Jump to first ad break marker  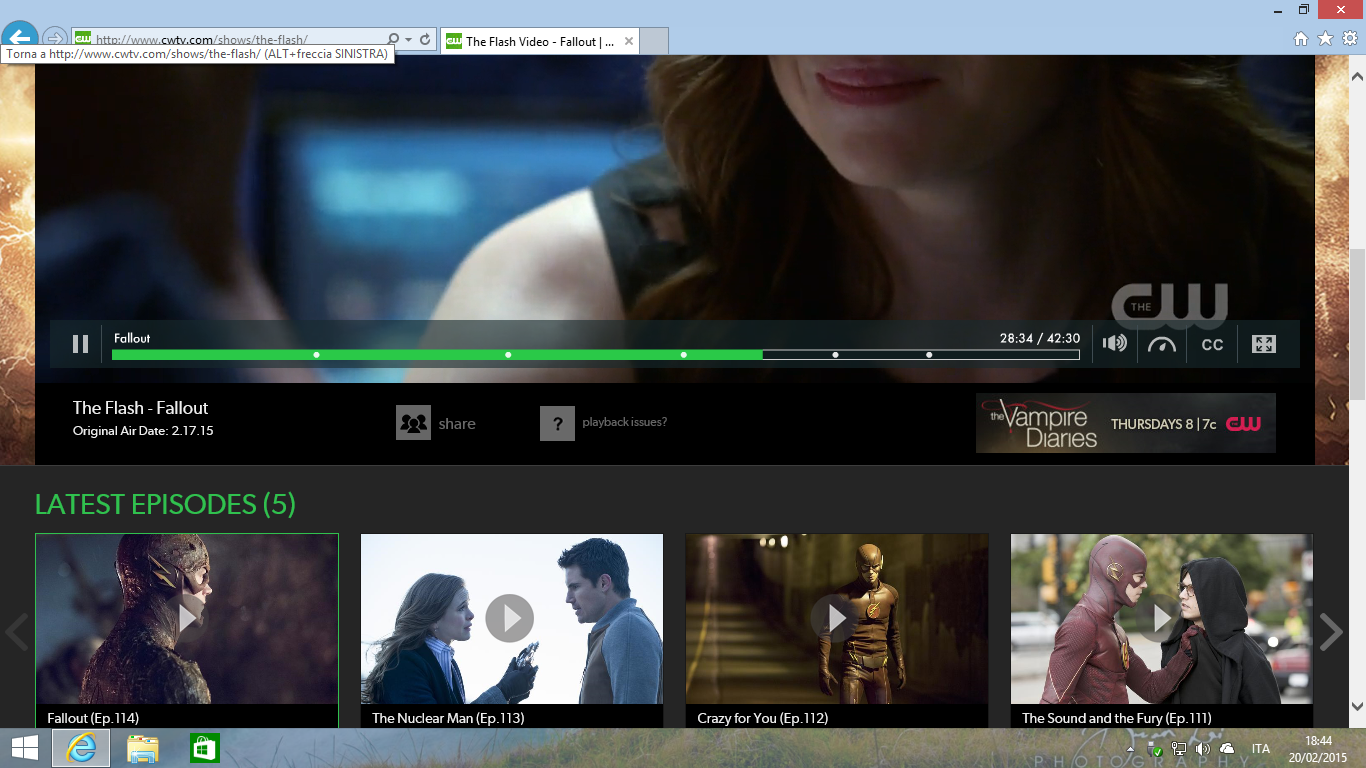(316, 355)
